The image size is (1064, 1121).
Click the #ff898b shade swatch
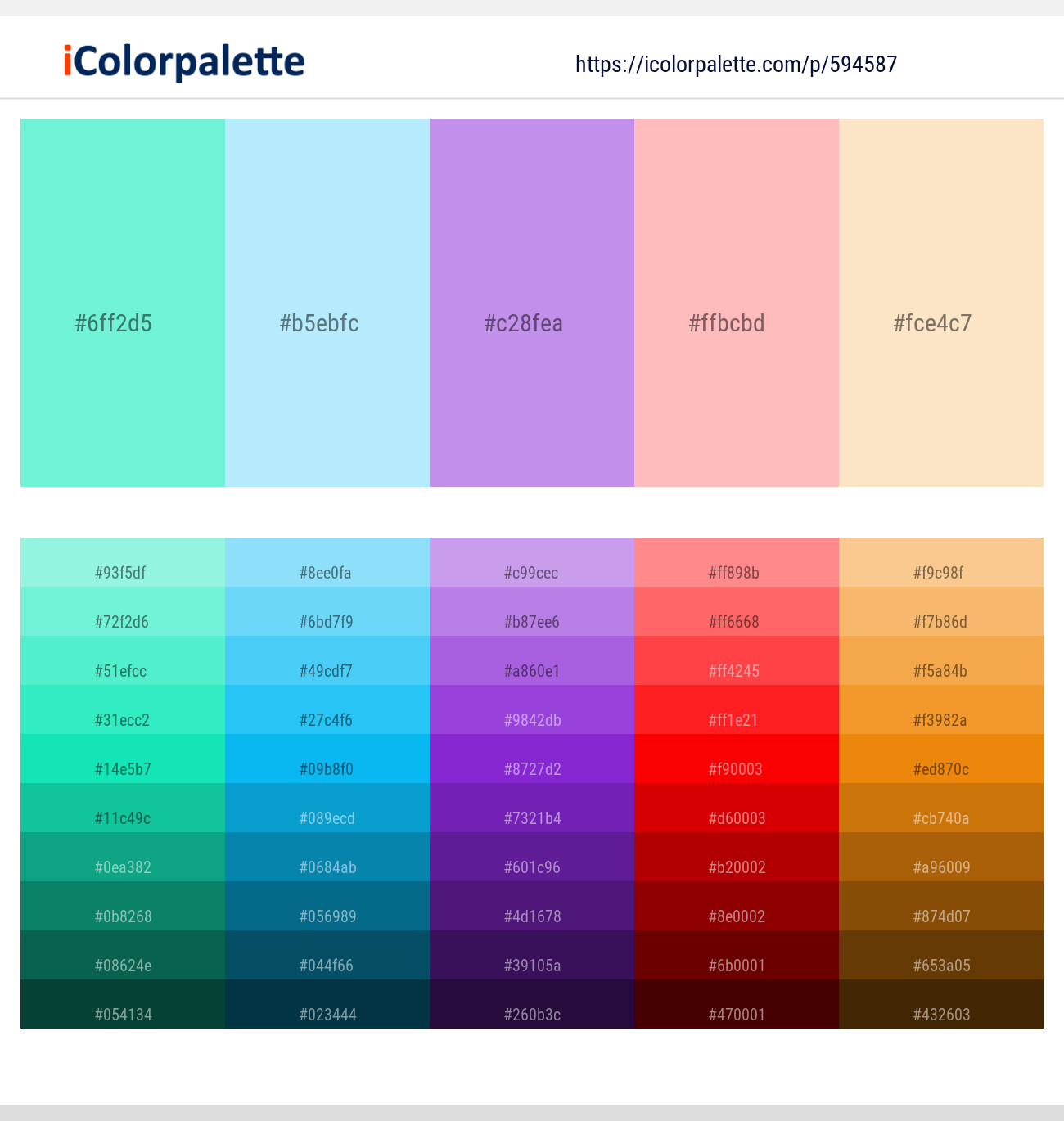736,573
